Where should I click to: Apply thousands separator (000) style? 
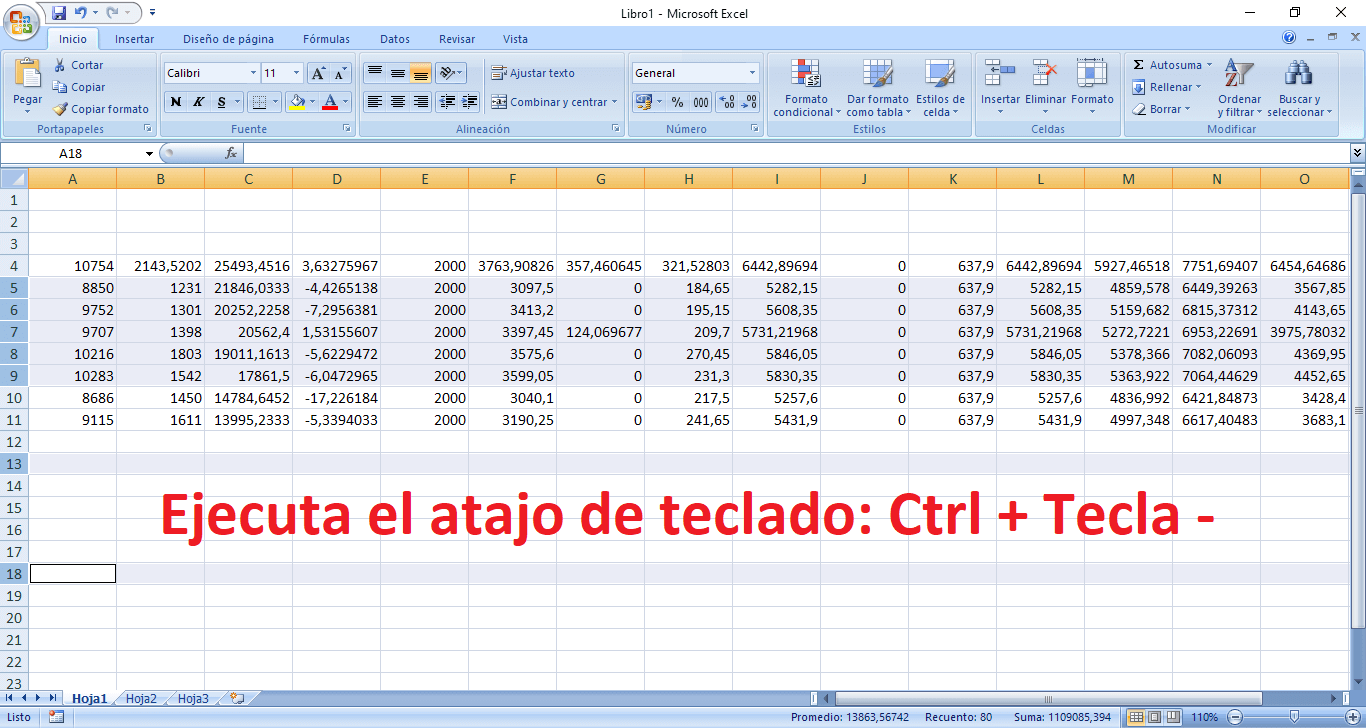(701, 102)
